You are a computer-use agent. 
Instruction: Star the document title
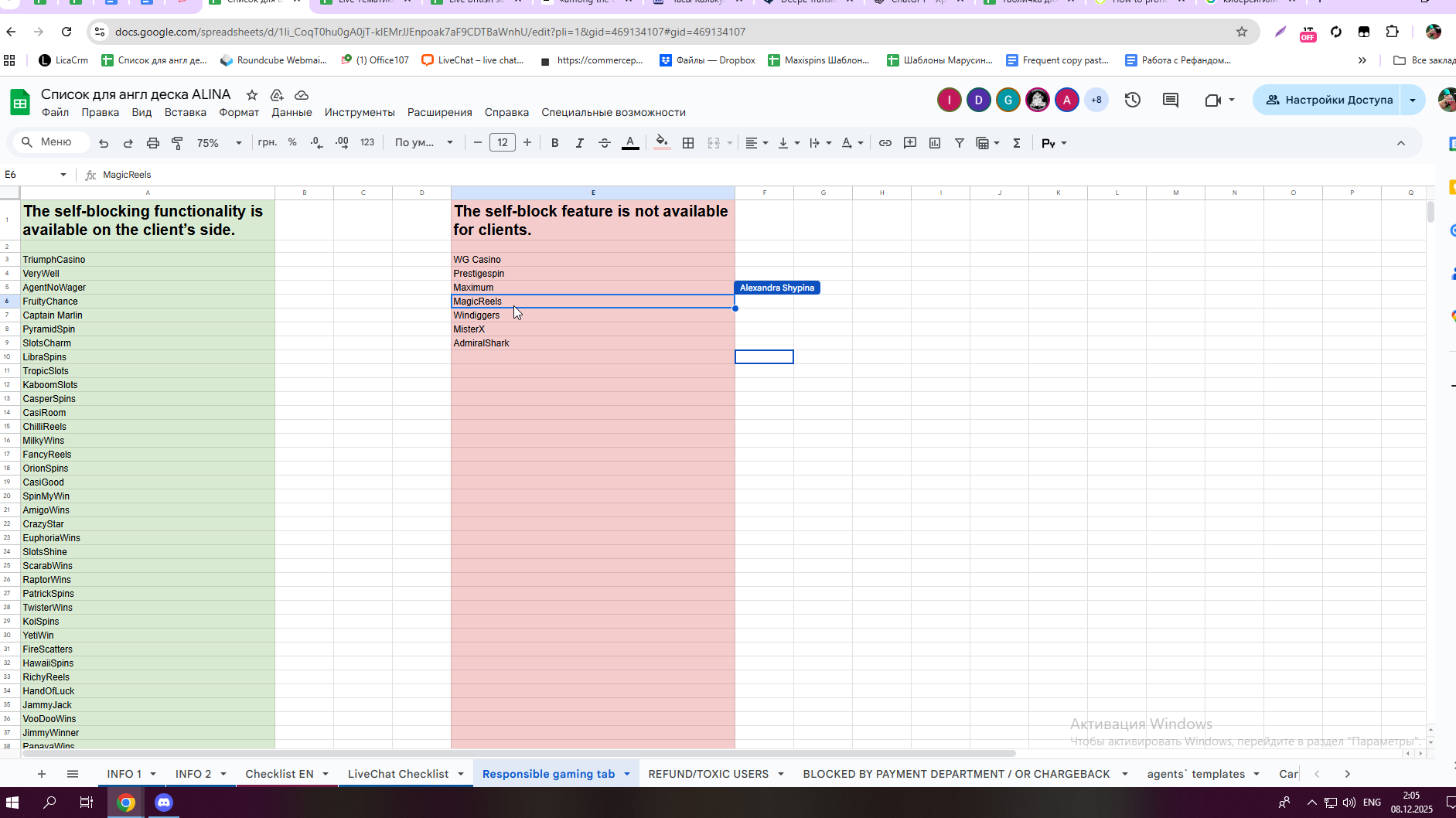pos(252,94)
